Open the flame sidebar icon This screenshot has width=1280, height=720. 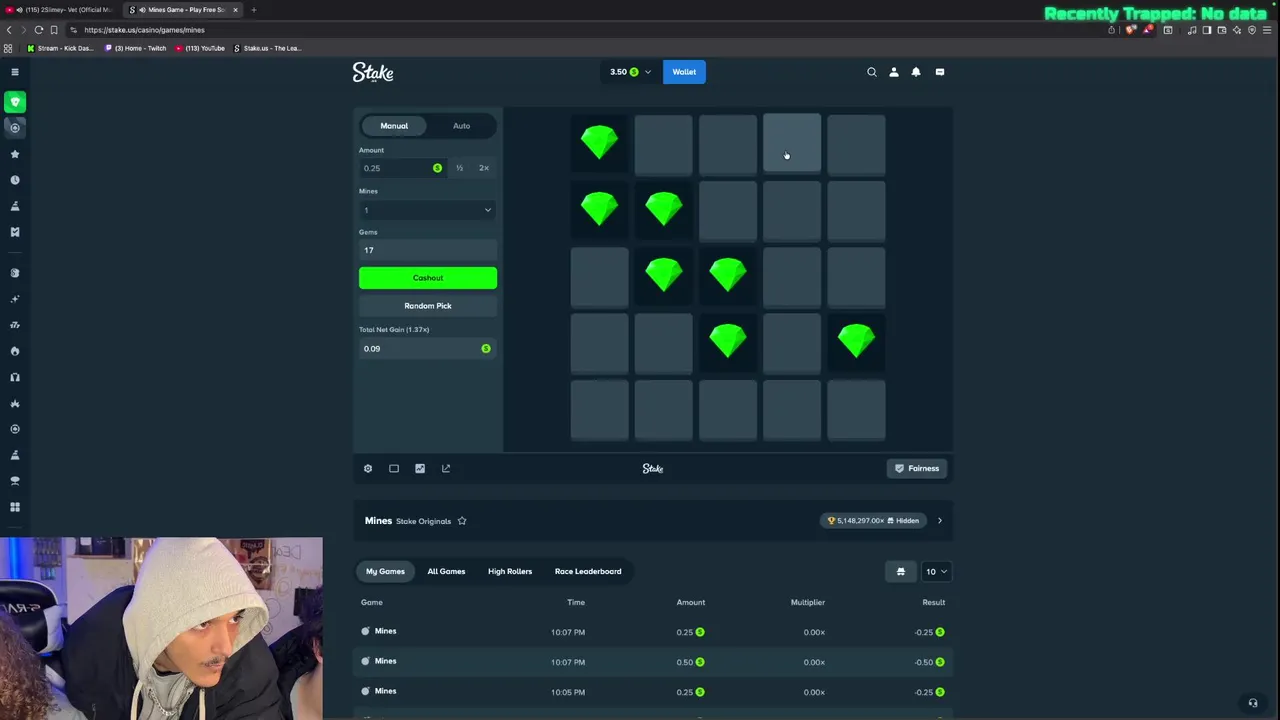point(15,351)
